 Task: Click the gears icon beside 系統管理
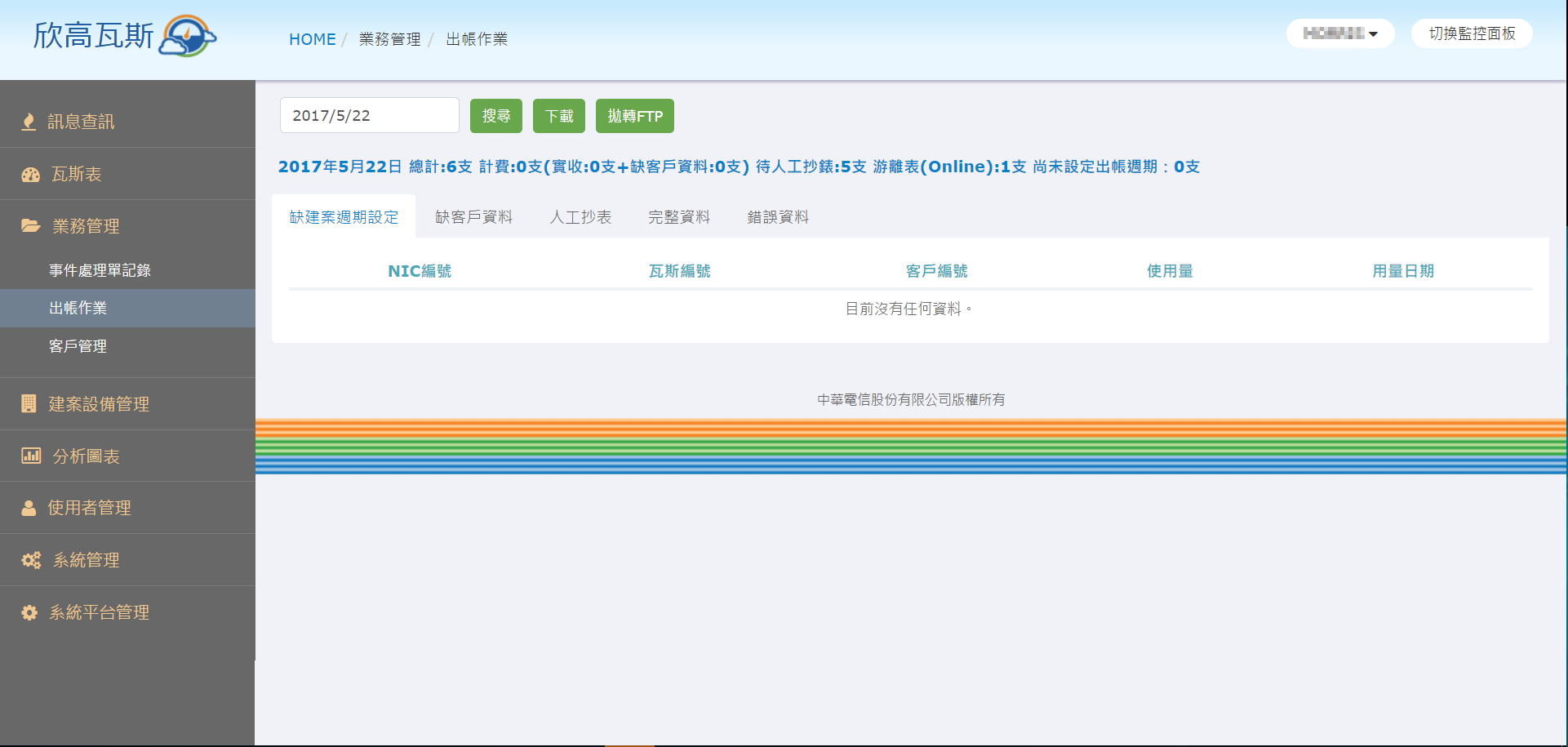[x=31, y=560]
